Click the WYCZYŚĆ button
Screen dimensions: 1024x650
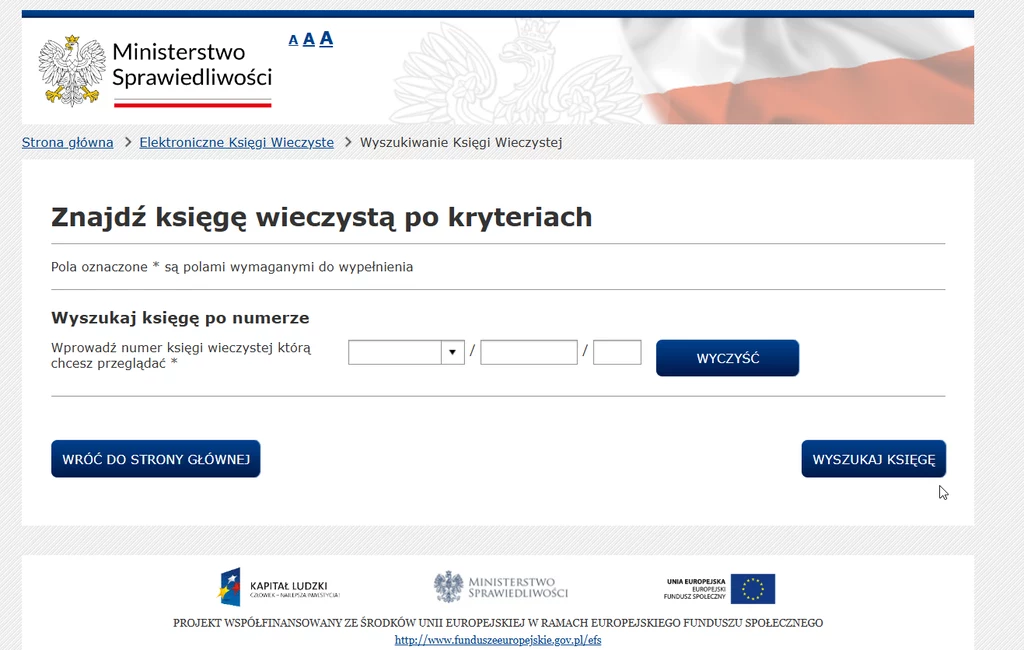728,358
